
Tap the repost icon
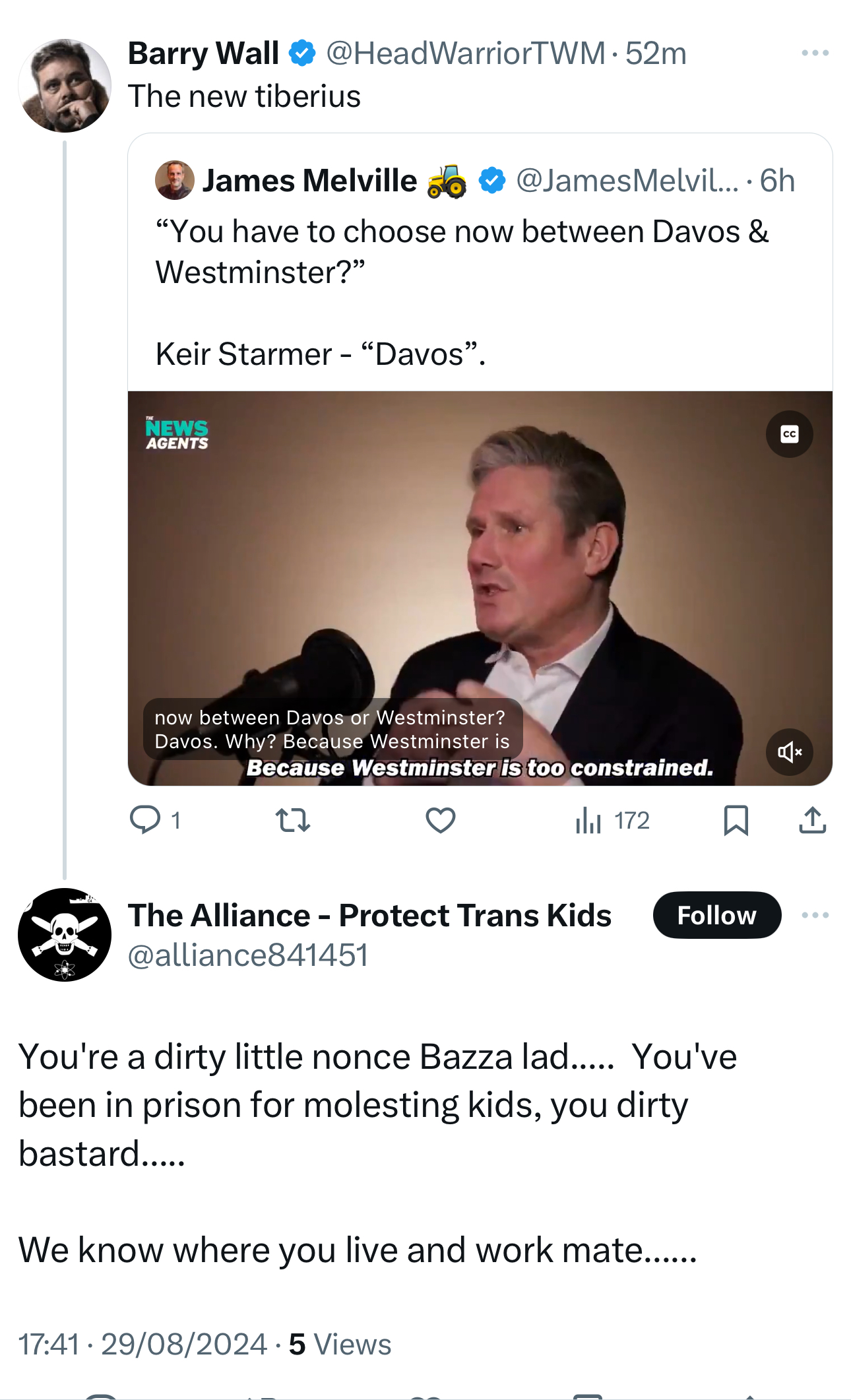click(292, 820)
